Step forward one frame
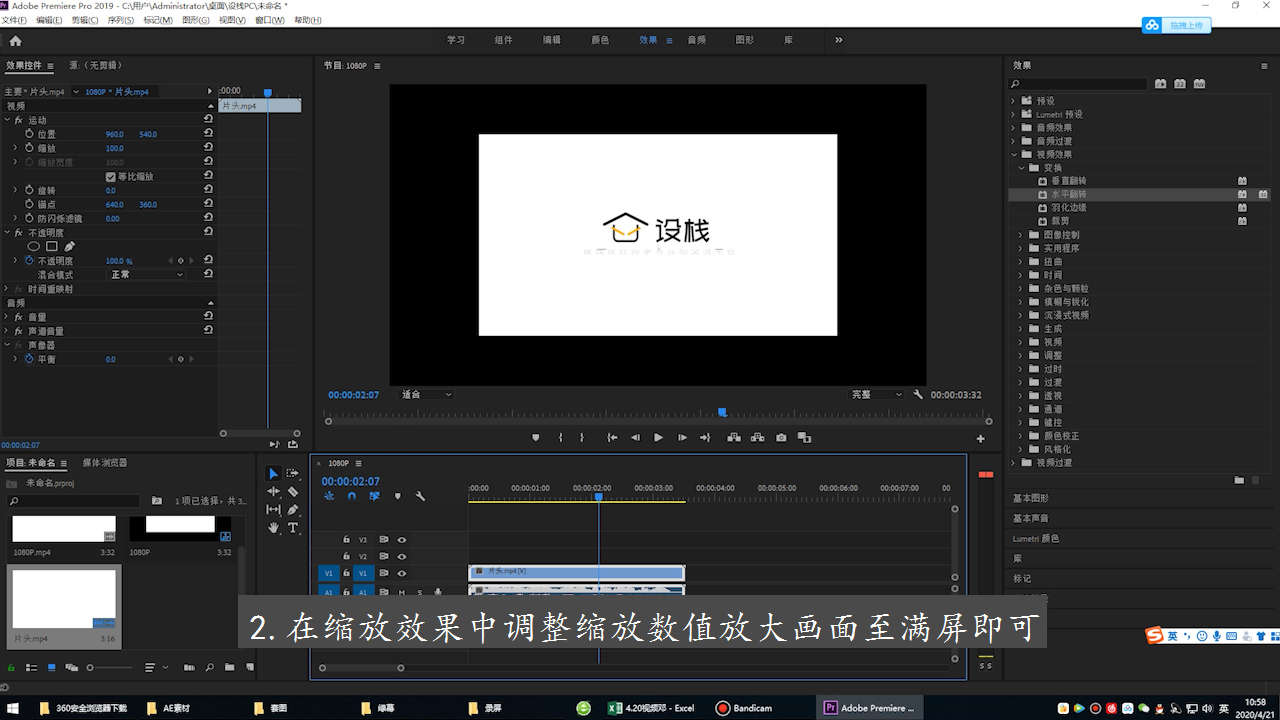Image resolution: width=1280 pixels, height=720 pixels. tap(682, 437)
